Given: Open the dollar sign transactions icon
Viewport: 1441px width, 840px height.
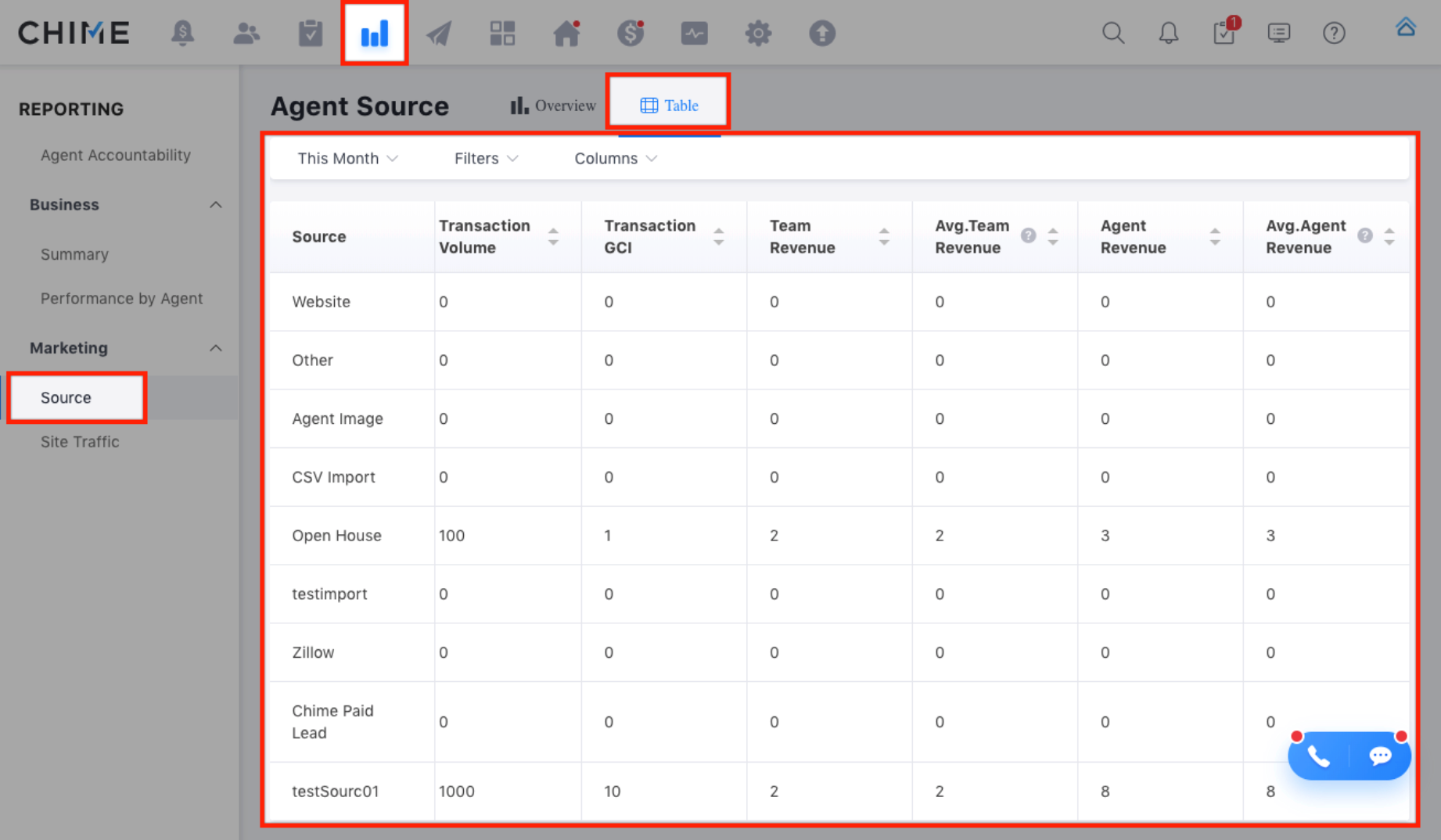Looking at the screenshot, I should tap(631, 33).
